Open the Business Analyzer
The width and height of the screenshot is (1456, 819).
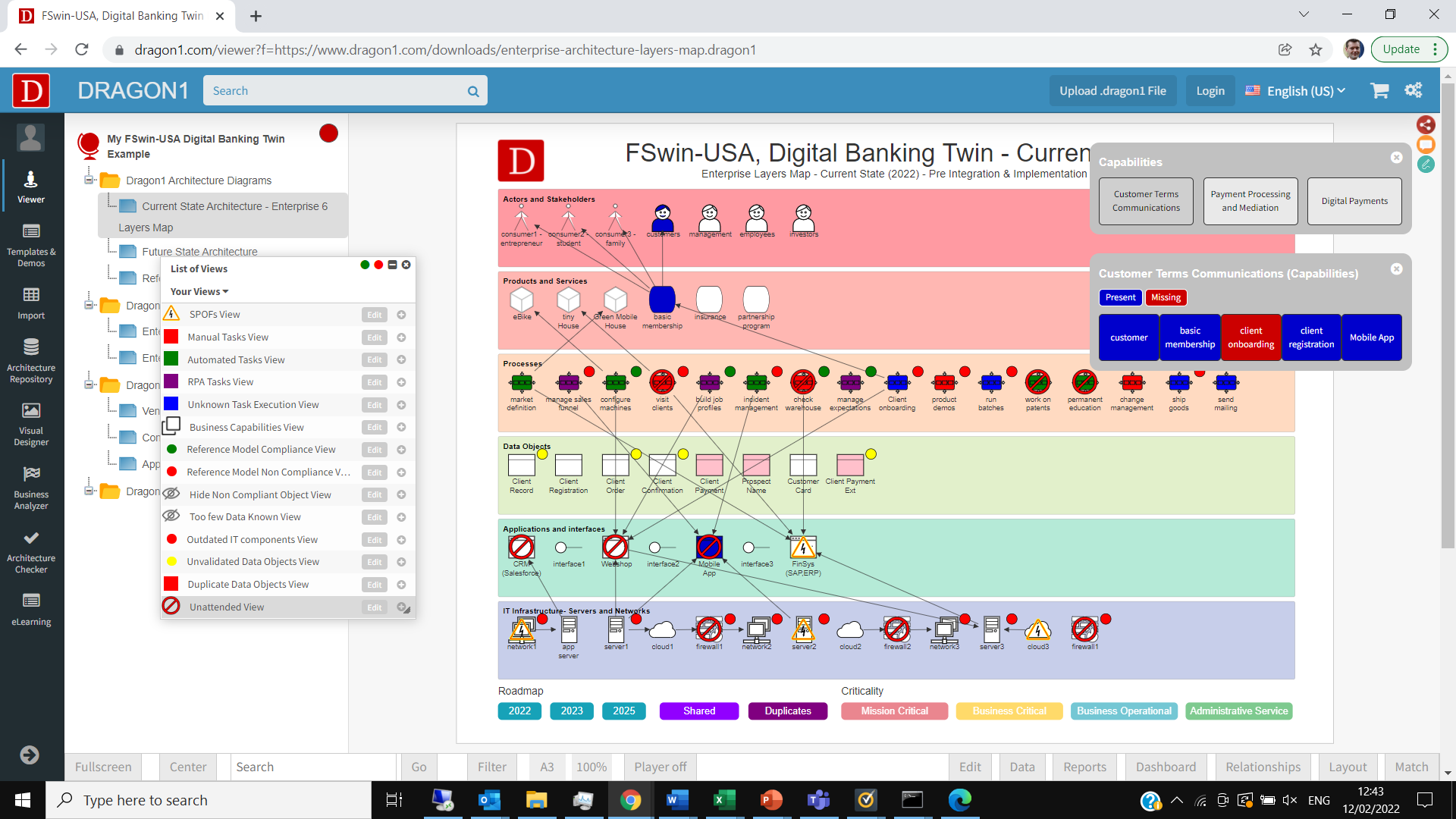click(31, 488)
